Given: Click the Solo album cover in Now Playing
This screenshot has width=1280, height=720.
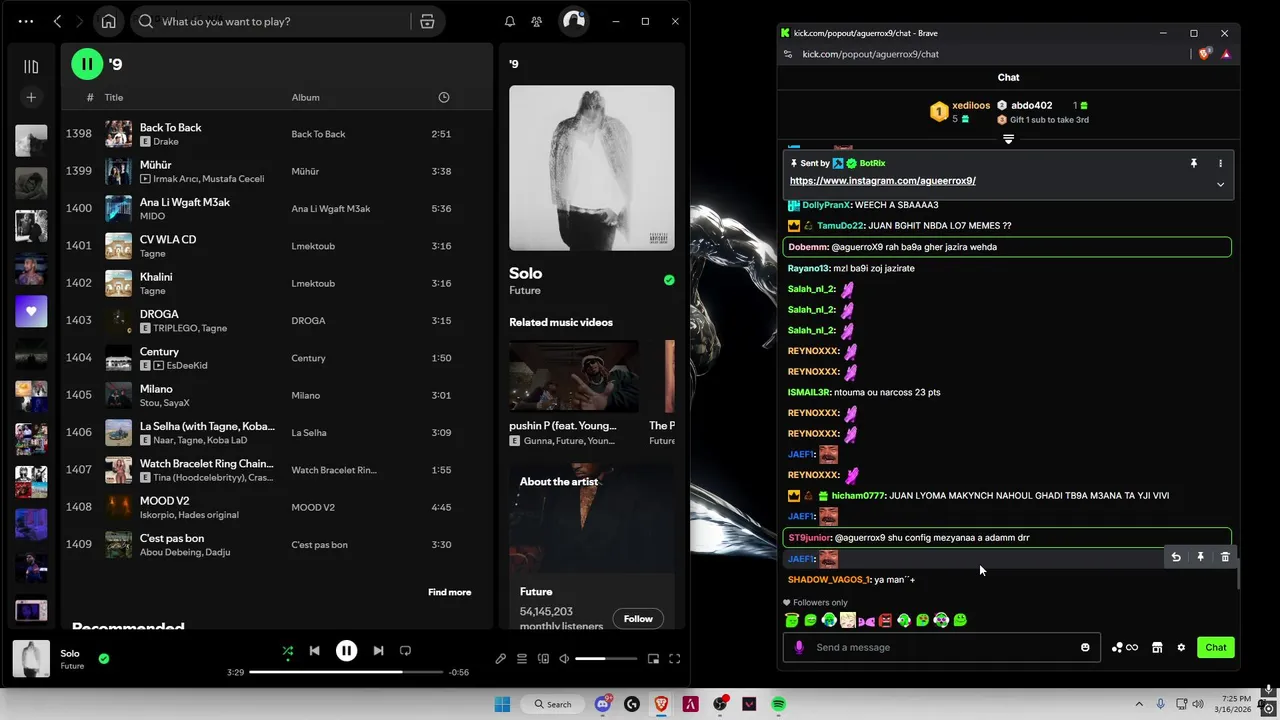Looking at the screenshot, I should (592, 168).
